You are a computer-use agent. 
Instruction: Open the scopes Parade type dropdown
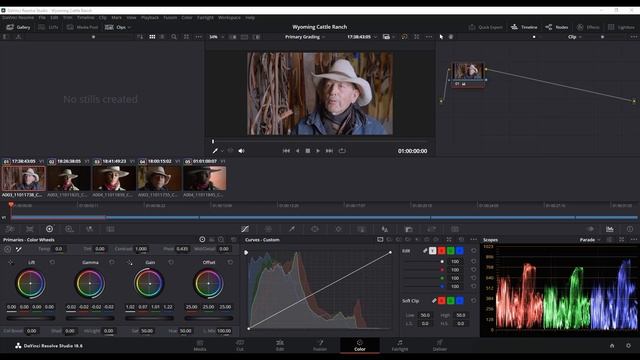[x=590, y=240]
